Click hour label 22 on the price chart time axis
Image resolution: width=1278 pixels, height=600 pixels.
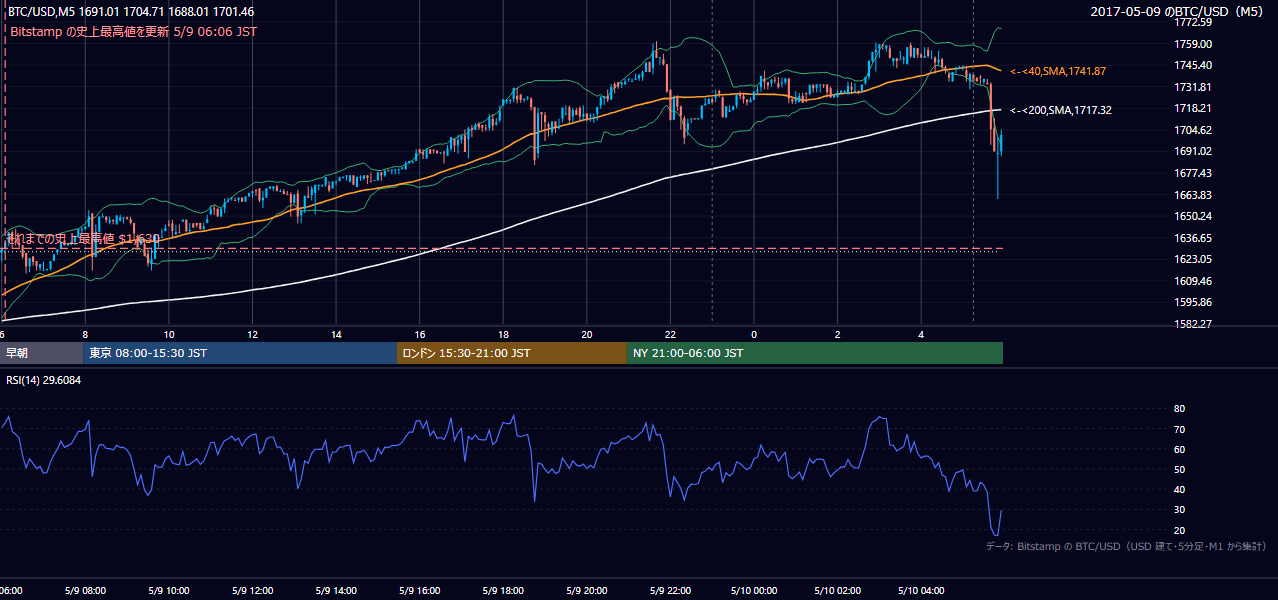coord(670,334)
